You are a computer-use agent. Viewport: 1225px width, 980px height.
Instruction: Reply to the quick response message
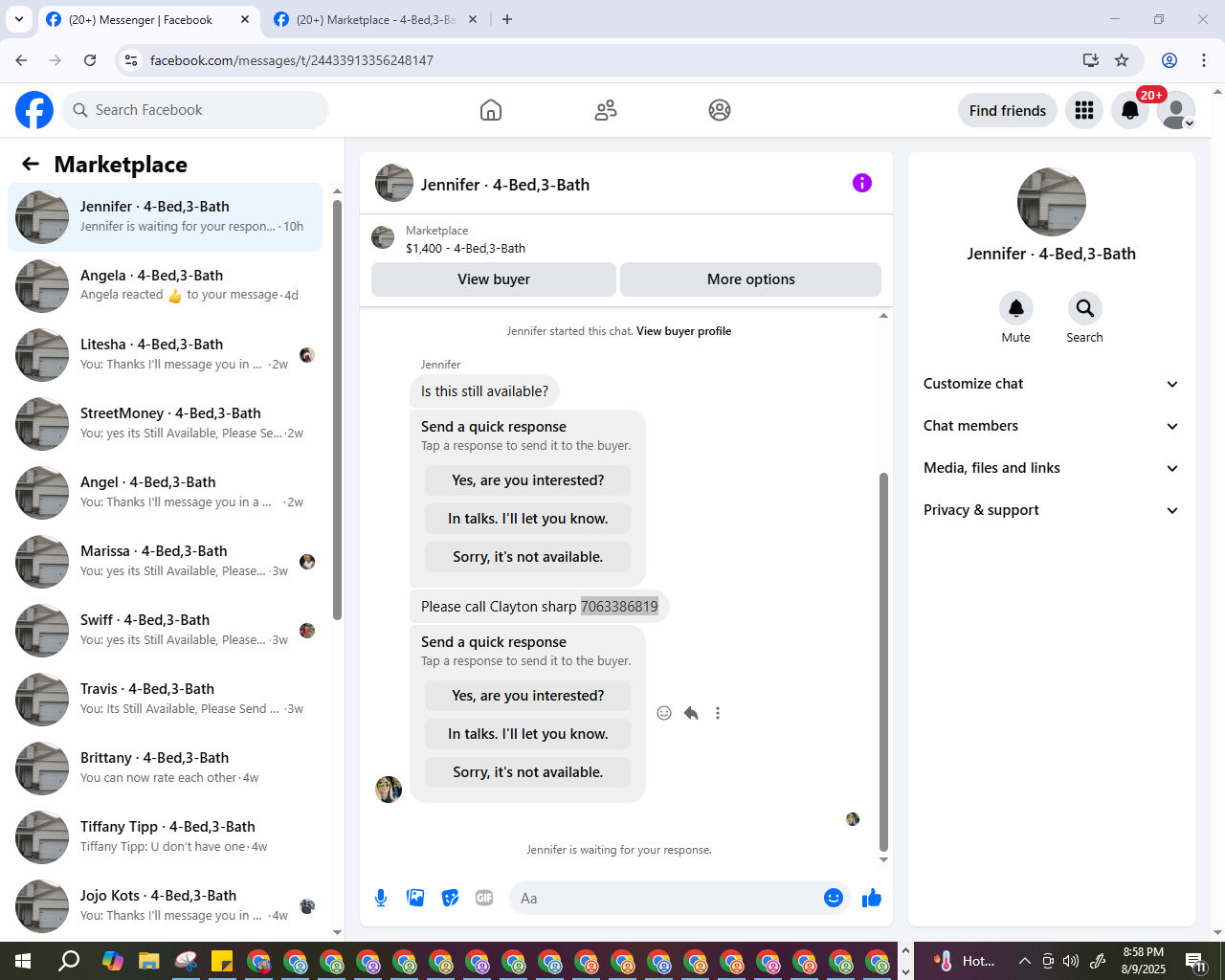coord(691,713)
